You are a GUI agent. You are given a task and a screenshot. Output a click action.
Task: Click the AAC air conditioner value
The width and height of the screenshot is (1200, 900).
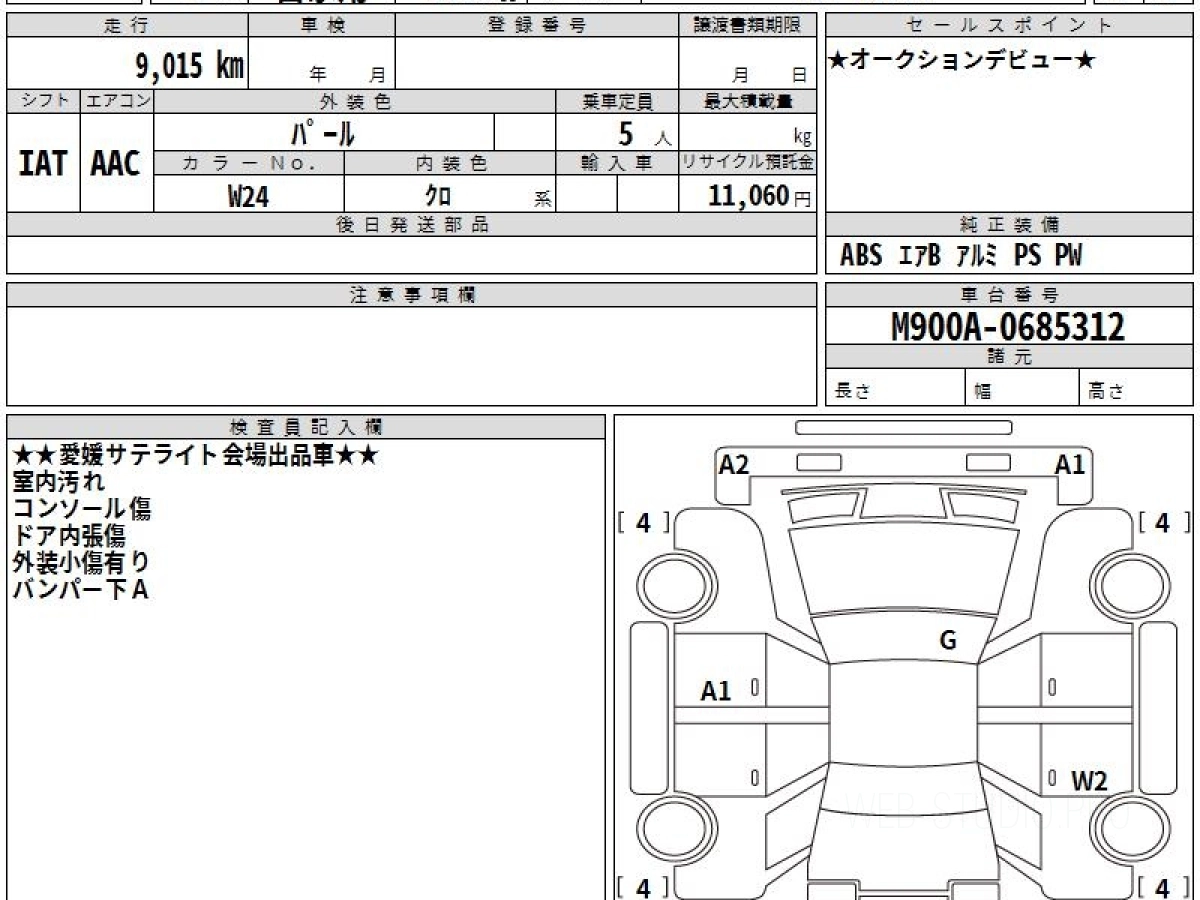(116, 163)
